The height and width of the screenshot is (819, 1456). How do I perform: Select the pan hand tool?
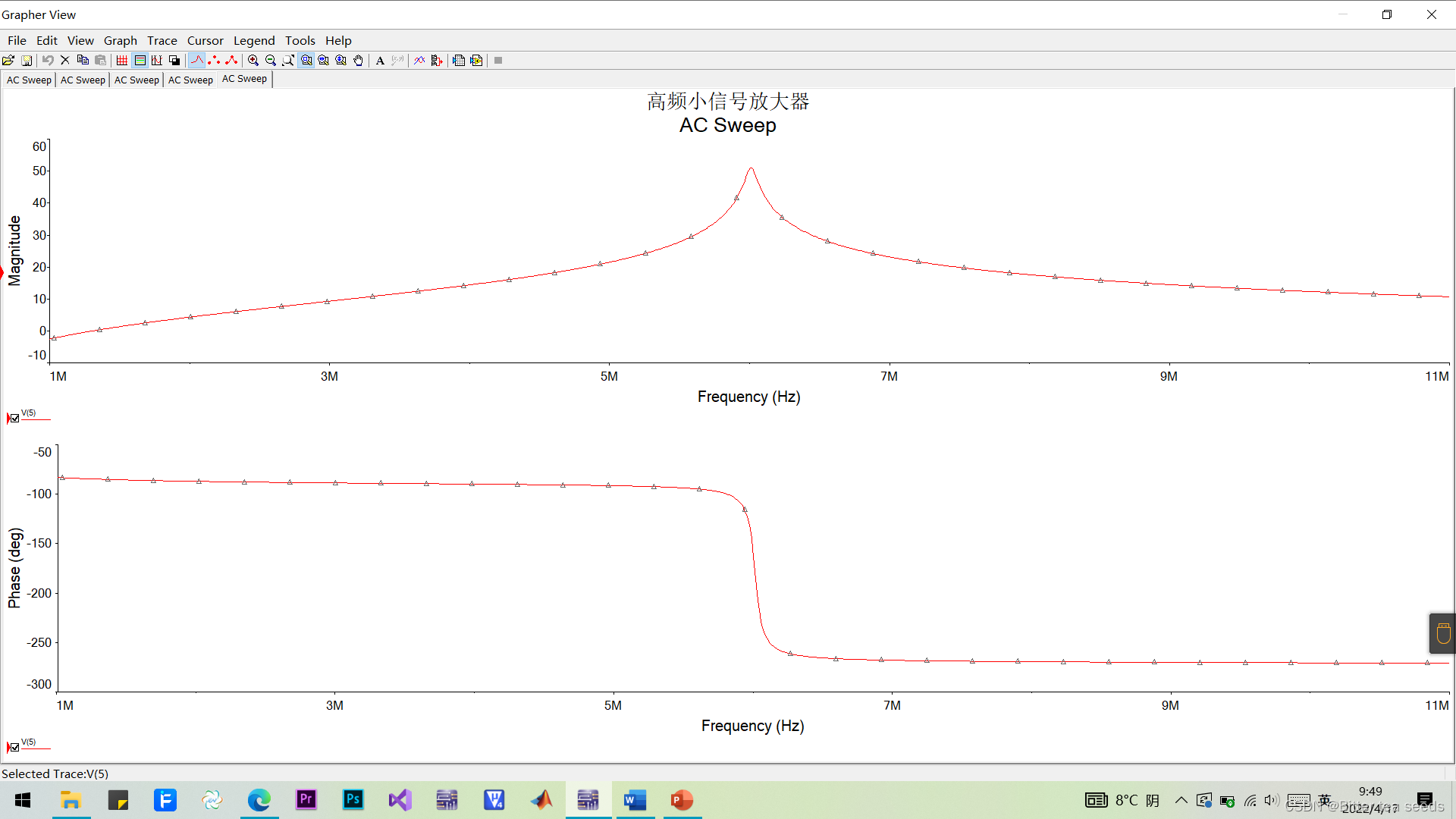[x=359, y=61]
